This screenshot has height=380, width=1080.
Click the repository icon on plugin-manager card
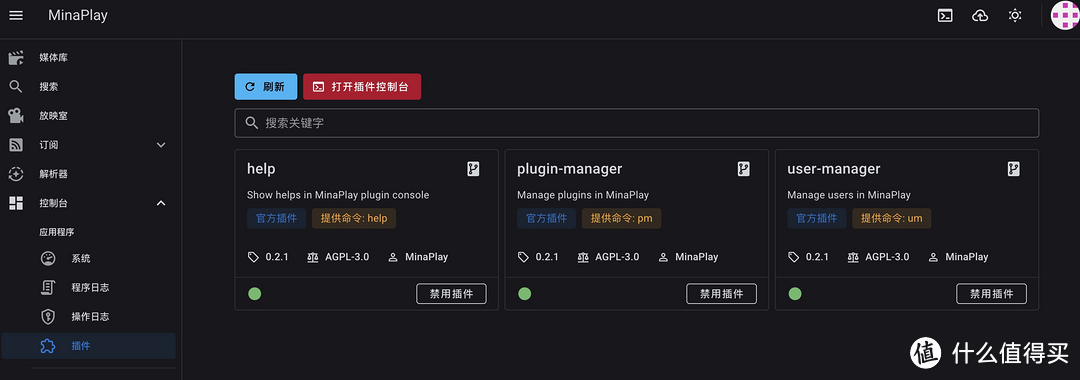coord(743,169)
